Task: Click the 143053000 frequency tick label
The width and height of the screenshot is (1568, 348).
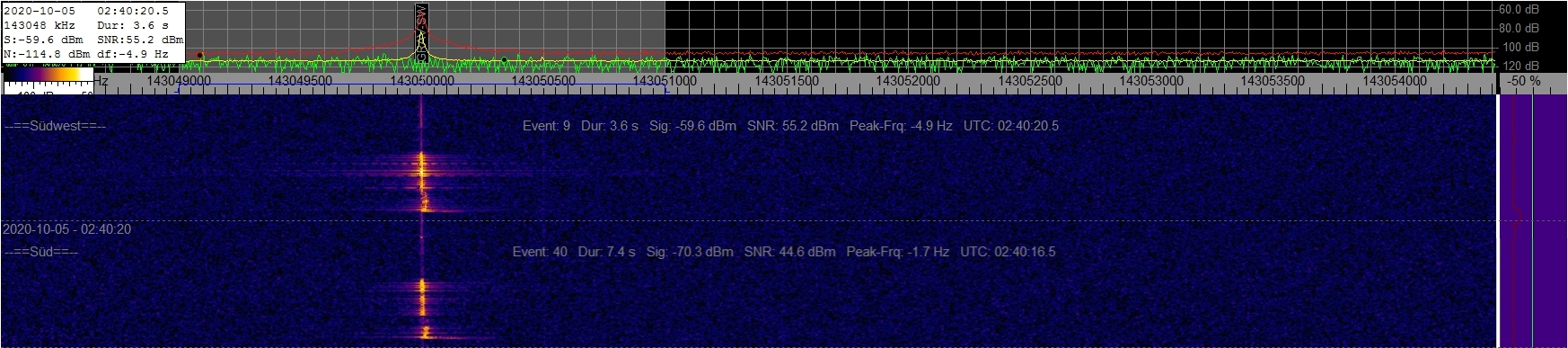Action: pyautogui.click(x=1151, y=81)
